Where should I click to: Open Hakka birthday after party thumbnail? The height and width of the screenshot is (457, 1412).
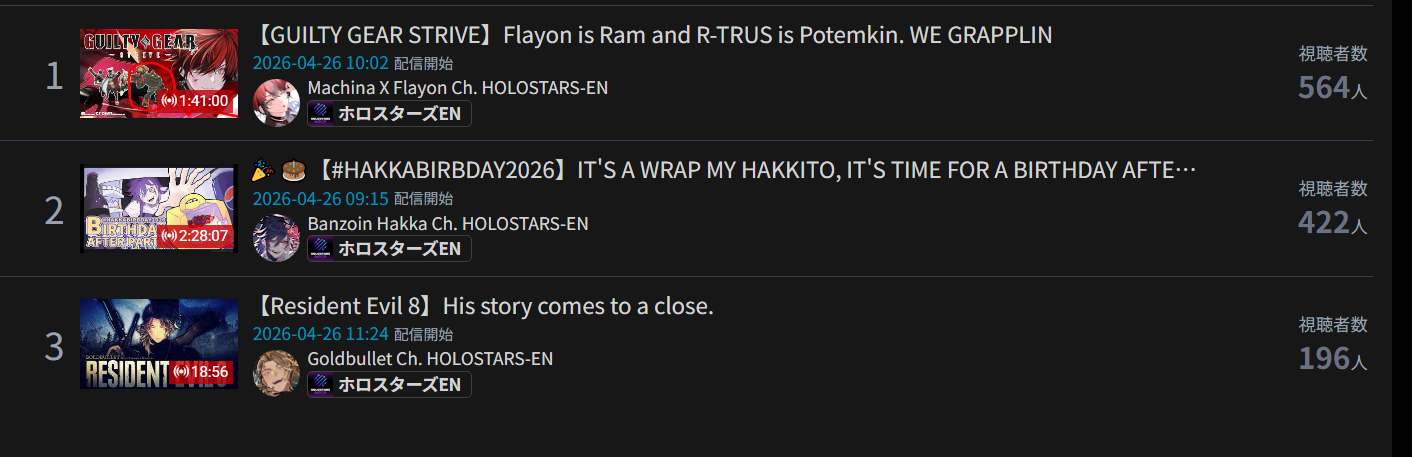click(159, 209)
